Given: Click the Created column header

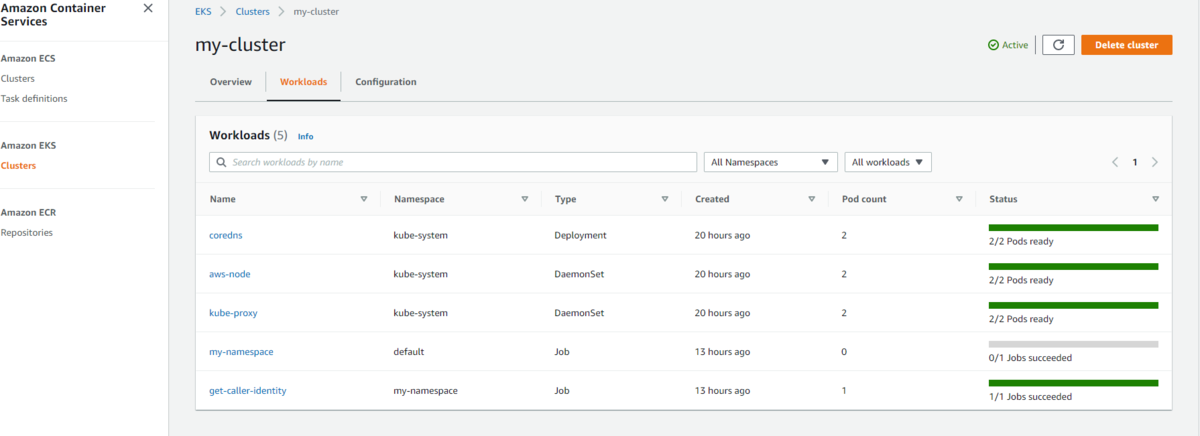Looking at the screenshot, I should coord(712,199).
